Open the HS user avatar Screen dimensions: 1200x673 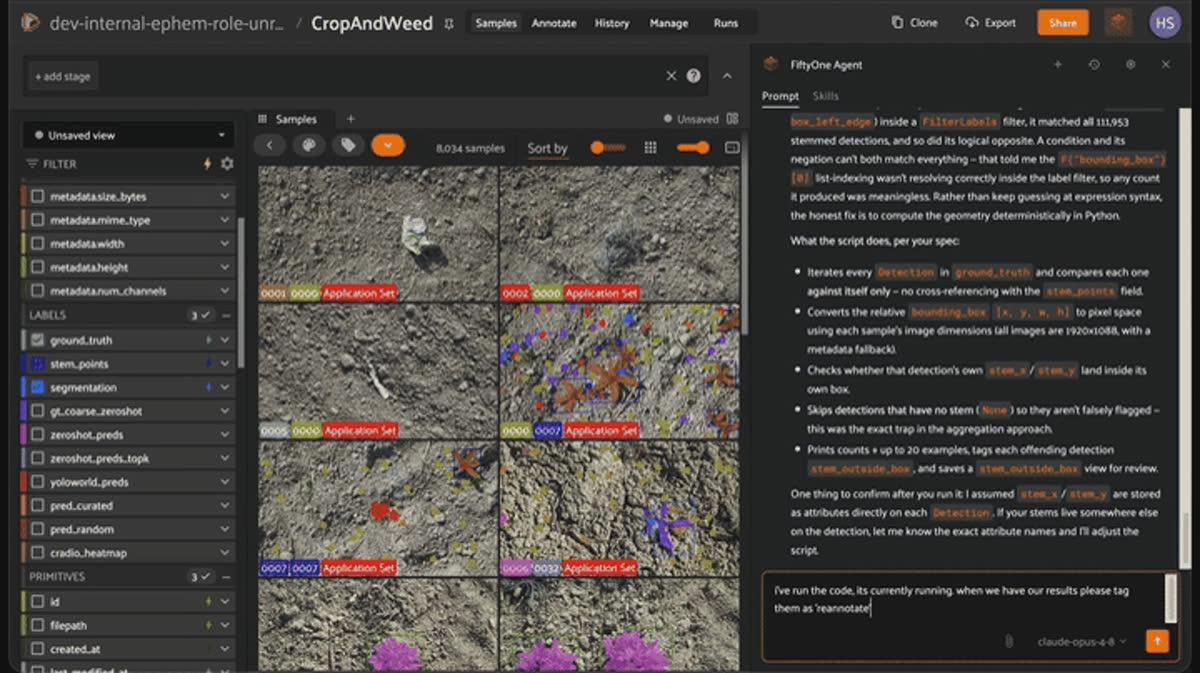pyautogui.click(x=1165, y=22)
